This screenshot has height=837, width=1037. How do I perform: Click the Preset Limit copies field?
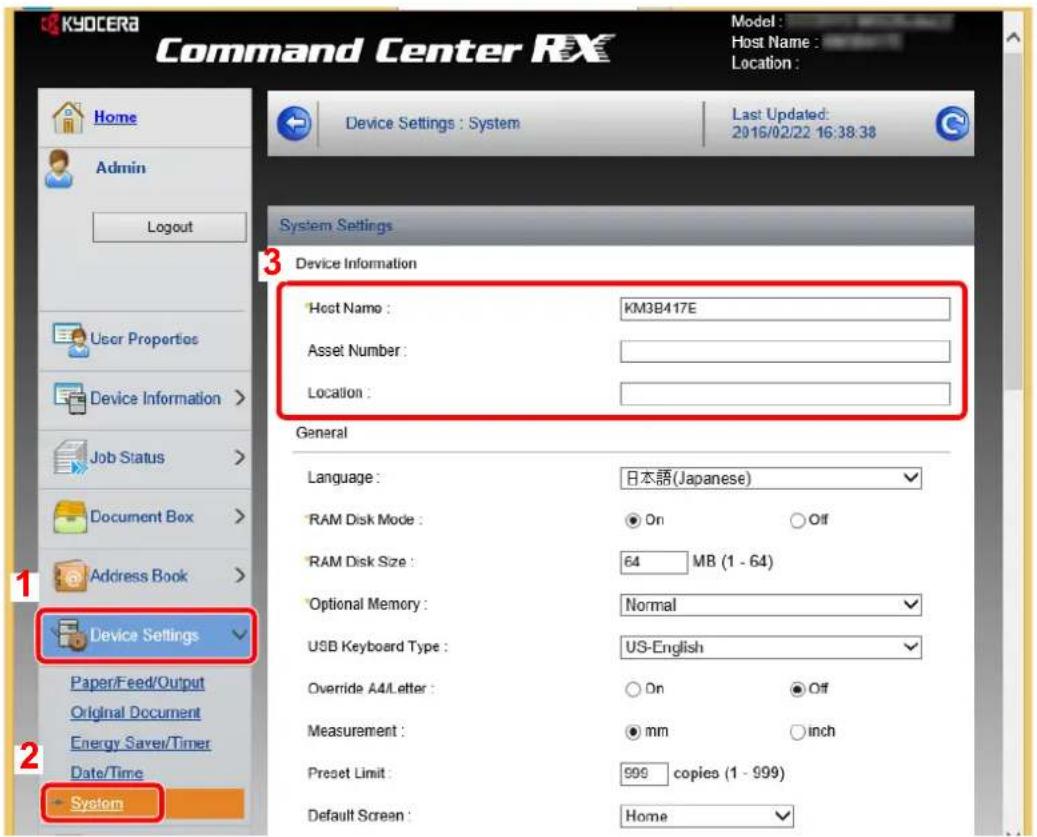tap(644, 774)
